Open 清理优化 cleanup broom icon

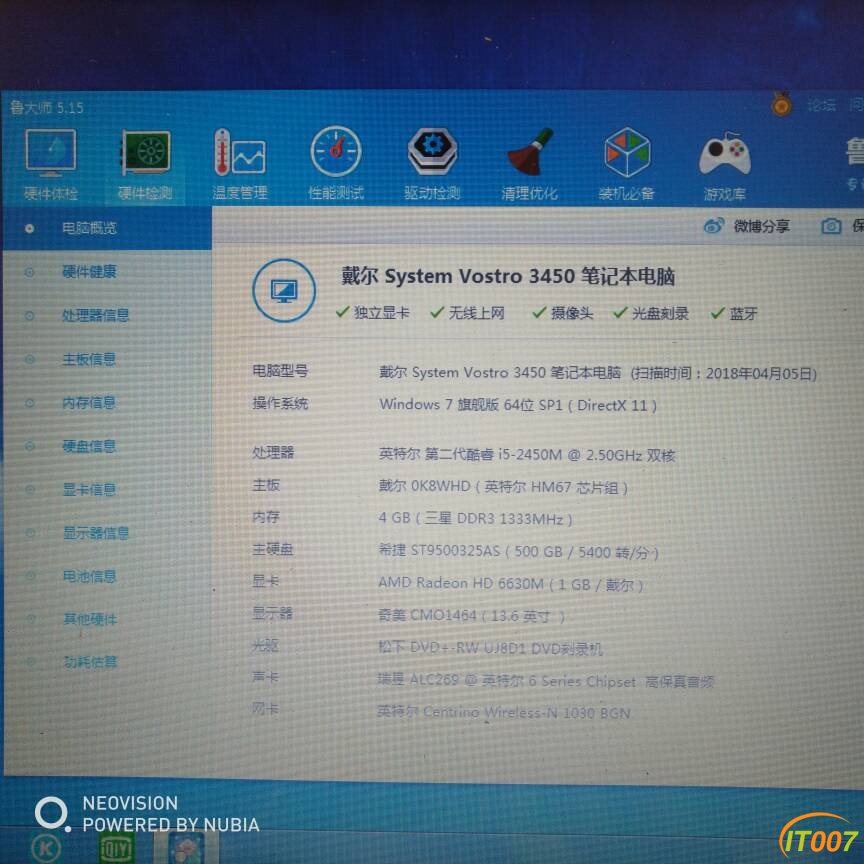click(x=529, y=152)
